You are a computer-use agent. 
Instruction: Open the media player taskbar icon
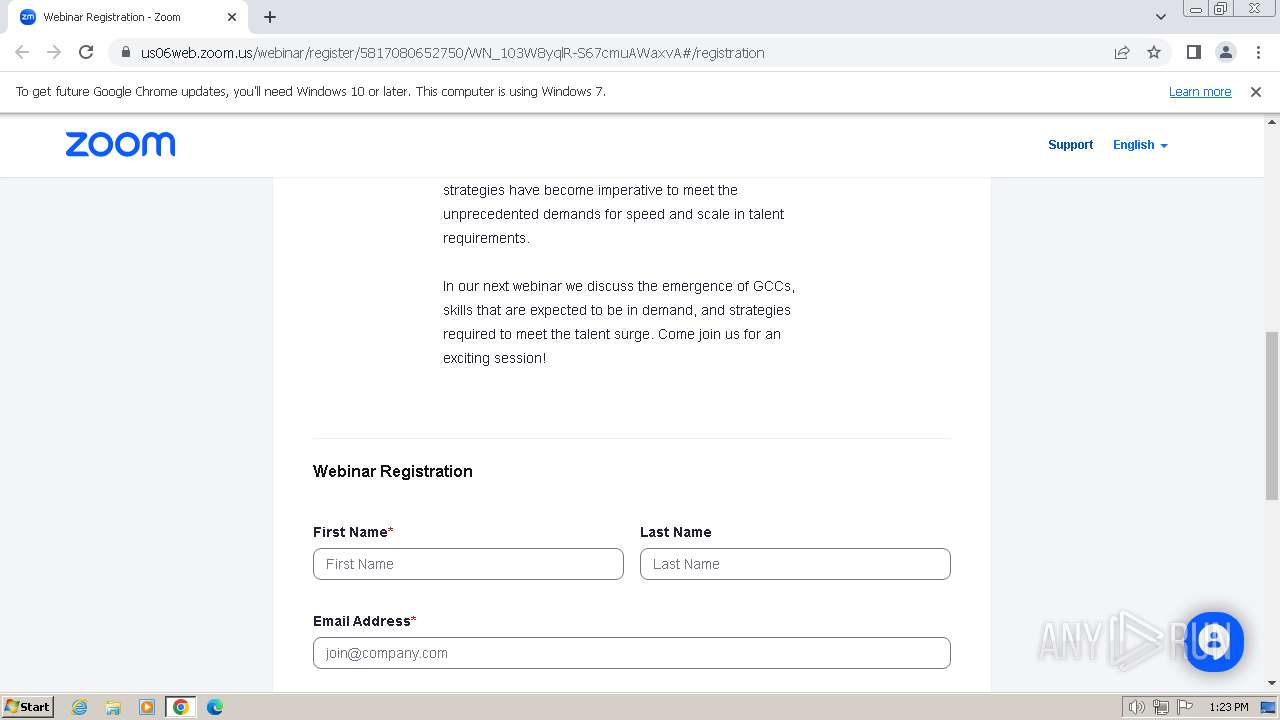coord(147,707)
